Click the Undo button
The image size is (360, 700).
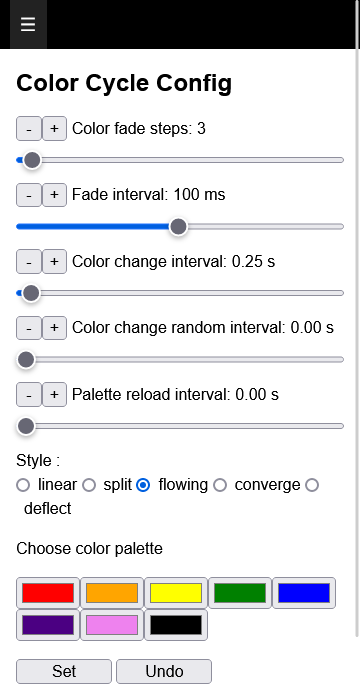click(164, 671)
